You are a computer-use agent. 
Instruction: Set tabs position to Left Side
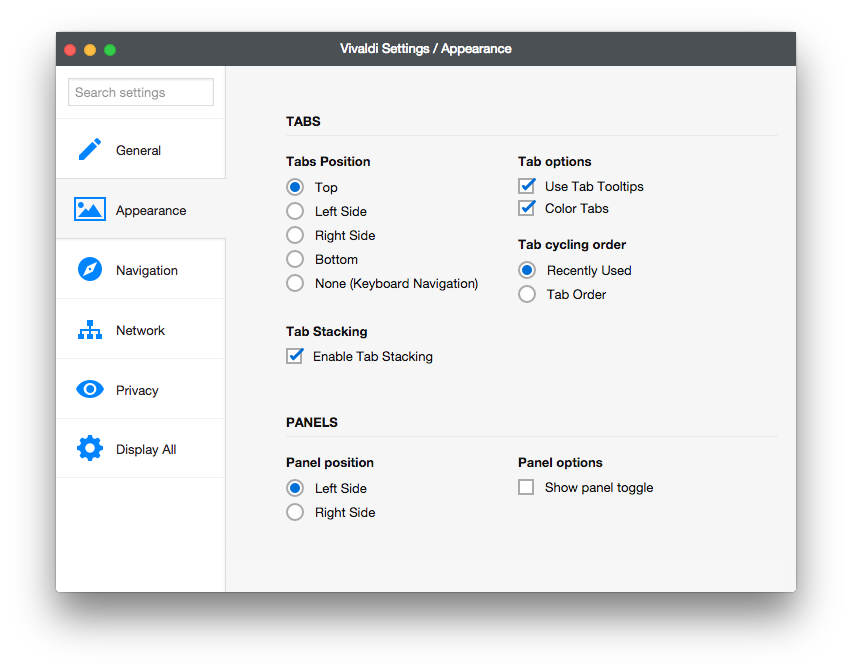tap(295, 211)
